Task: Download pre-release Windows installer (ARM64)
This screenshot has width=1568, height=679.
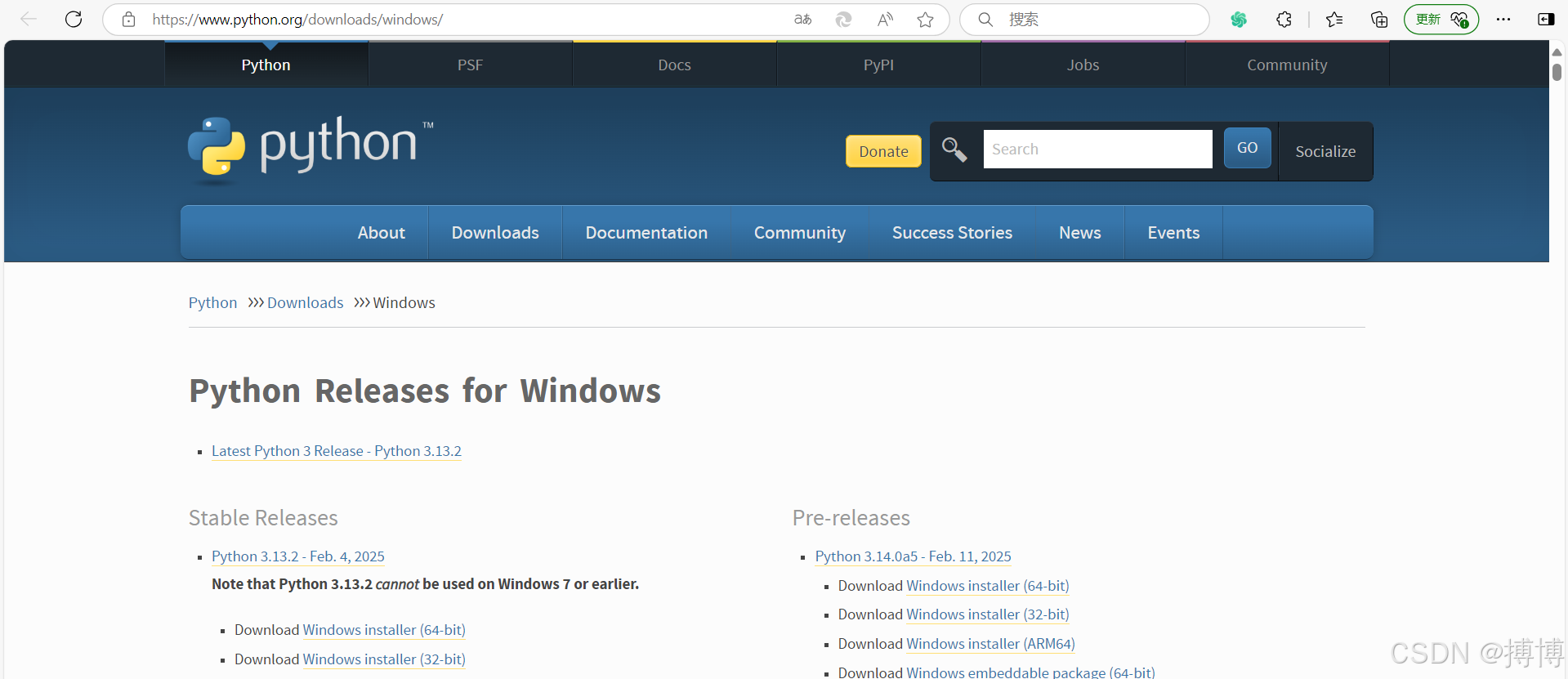Action: pyautogui.click(x=991, y=644)
